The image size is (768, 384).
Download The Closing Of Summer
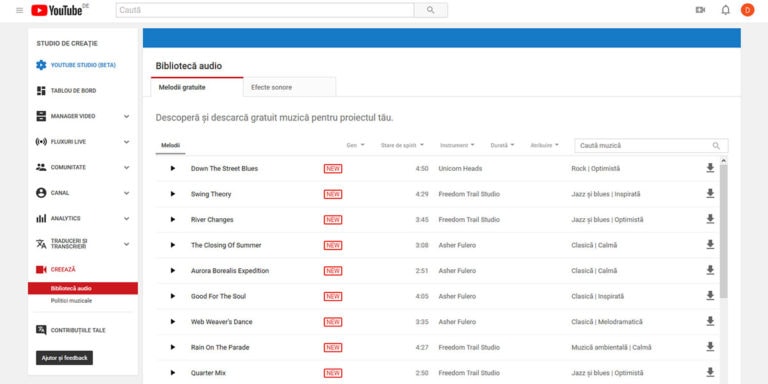pos(710,244)
